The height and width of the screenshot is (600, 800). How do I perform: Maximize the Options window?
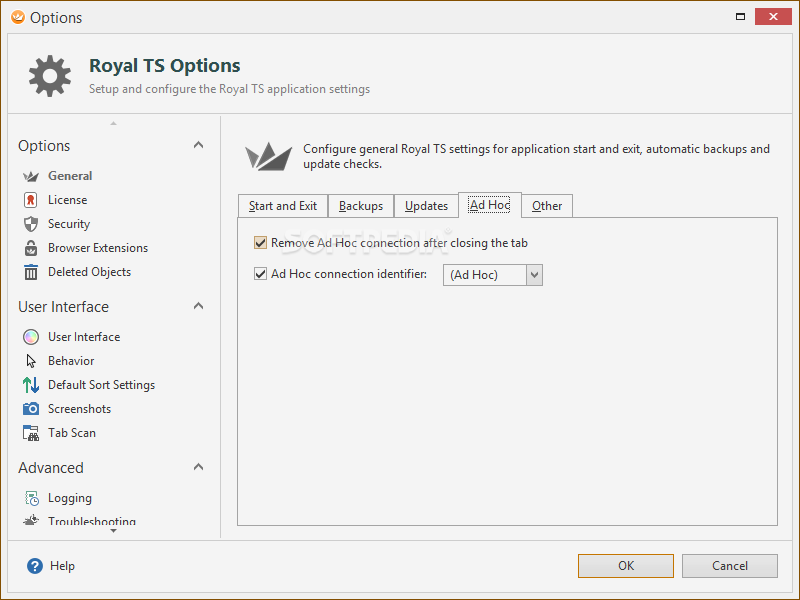[740, 17]
